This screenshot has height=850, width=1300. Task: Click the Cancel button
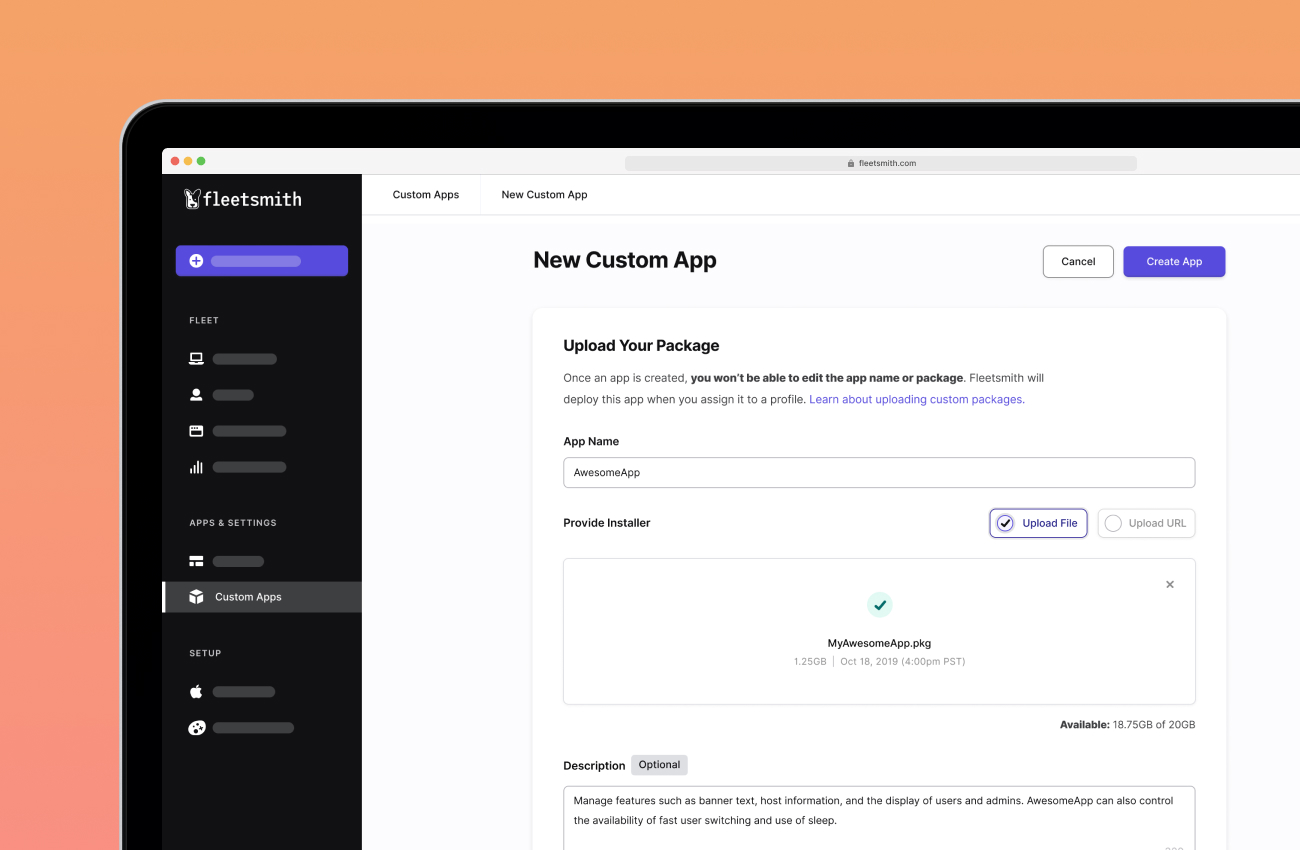(1078, 261)
